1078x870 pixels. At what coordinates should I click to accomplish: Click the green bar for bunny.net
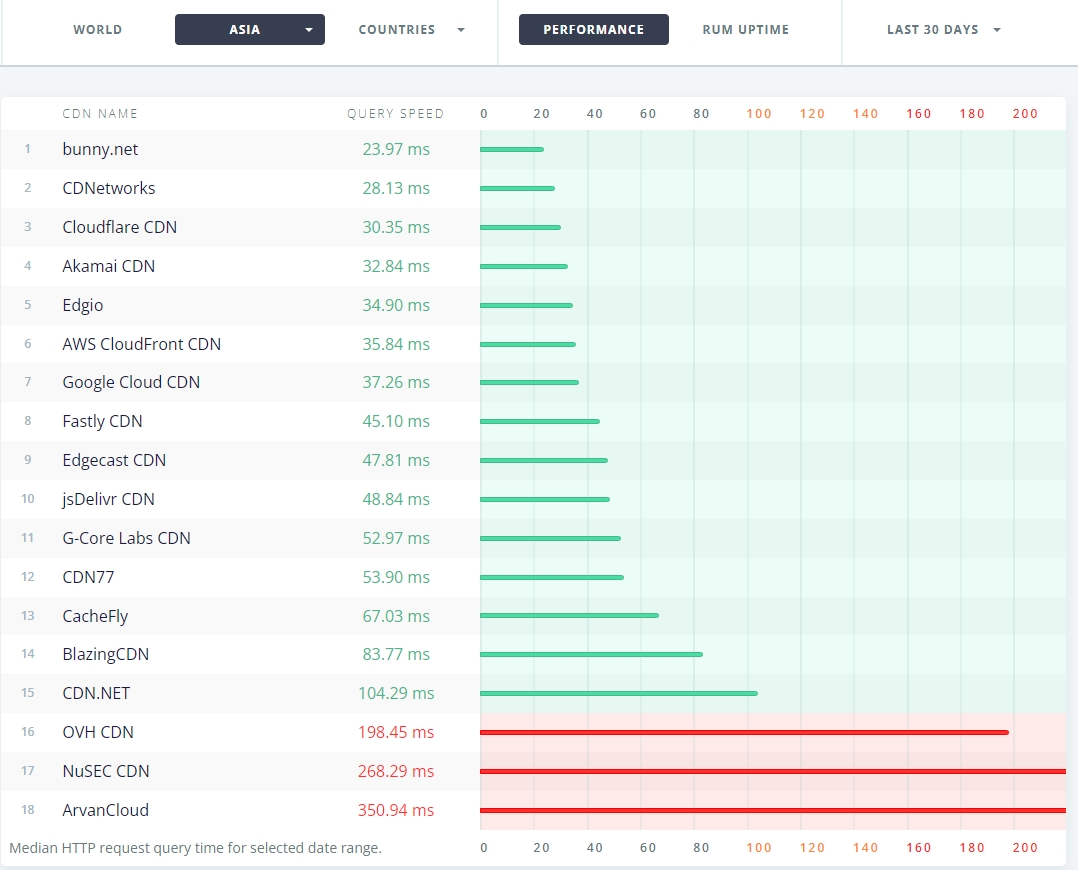(512, 149)
